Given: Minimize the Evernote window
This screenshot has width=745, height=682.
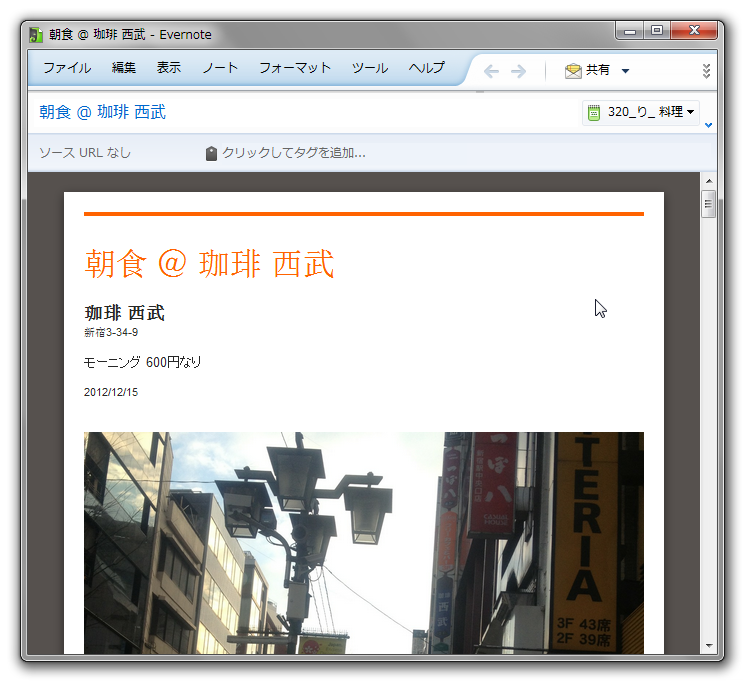Looking at the screenshot, I should point(630,31).
